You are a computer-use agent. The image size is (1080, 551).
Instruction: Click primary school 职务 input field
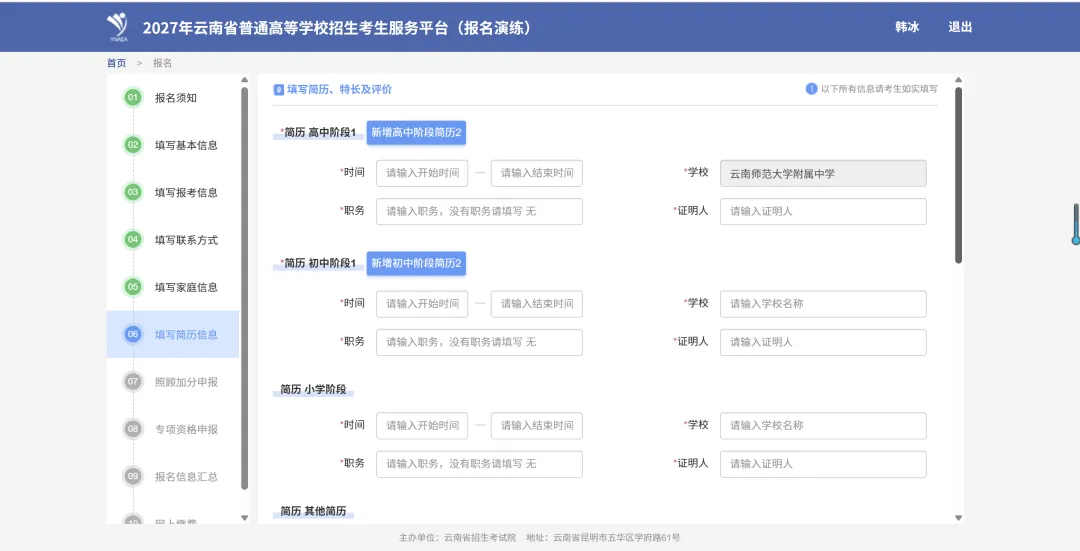(479, 464)
